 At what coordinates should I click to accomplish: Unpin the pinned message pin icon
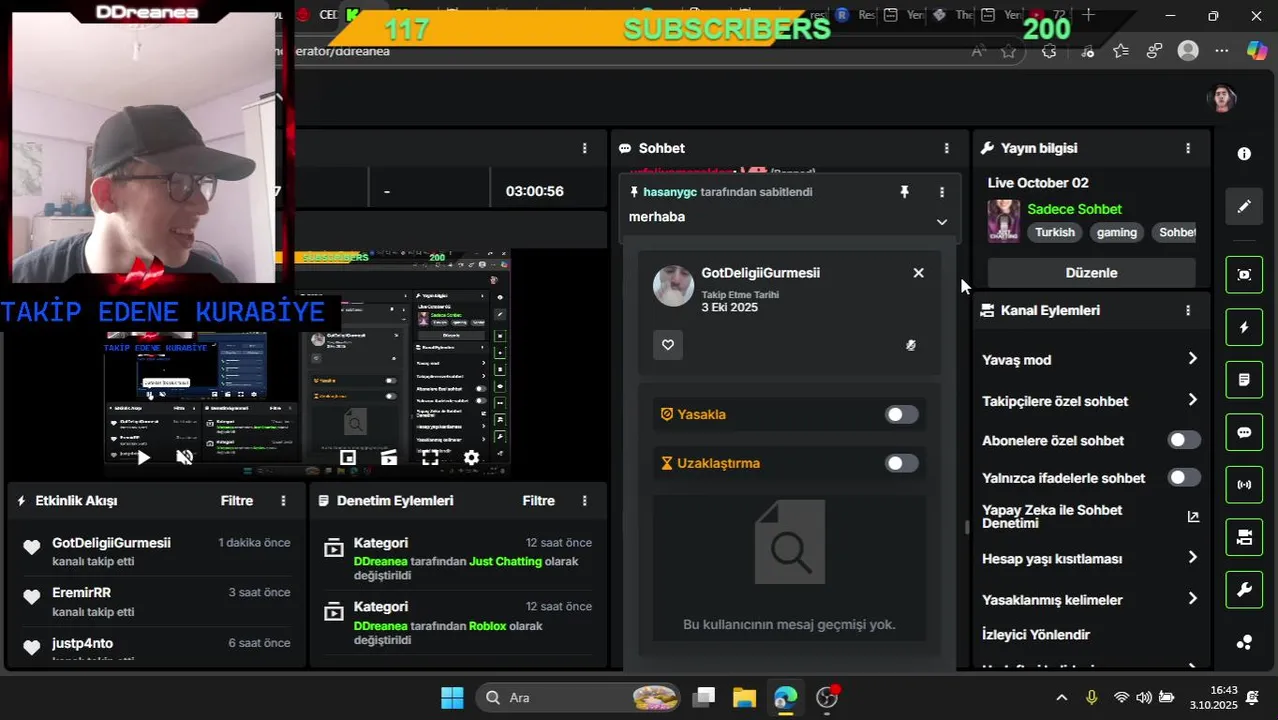click(905, 192)
